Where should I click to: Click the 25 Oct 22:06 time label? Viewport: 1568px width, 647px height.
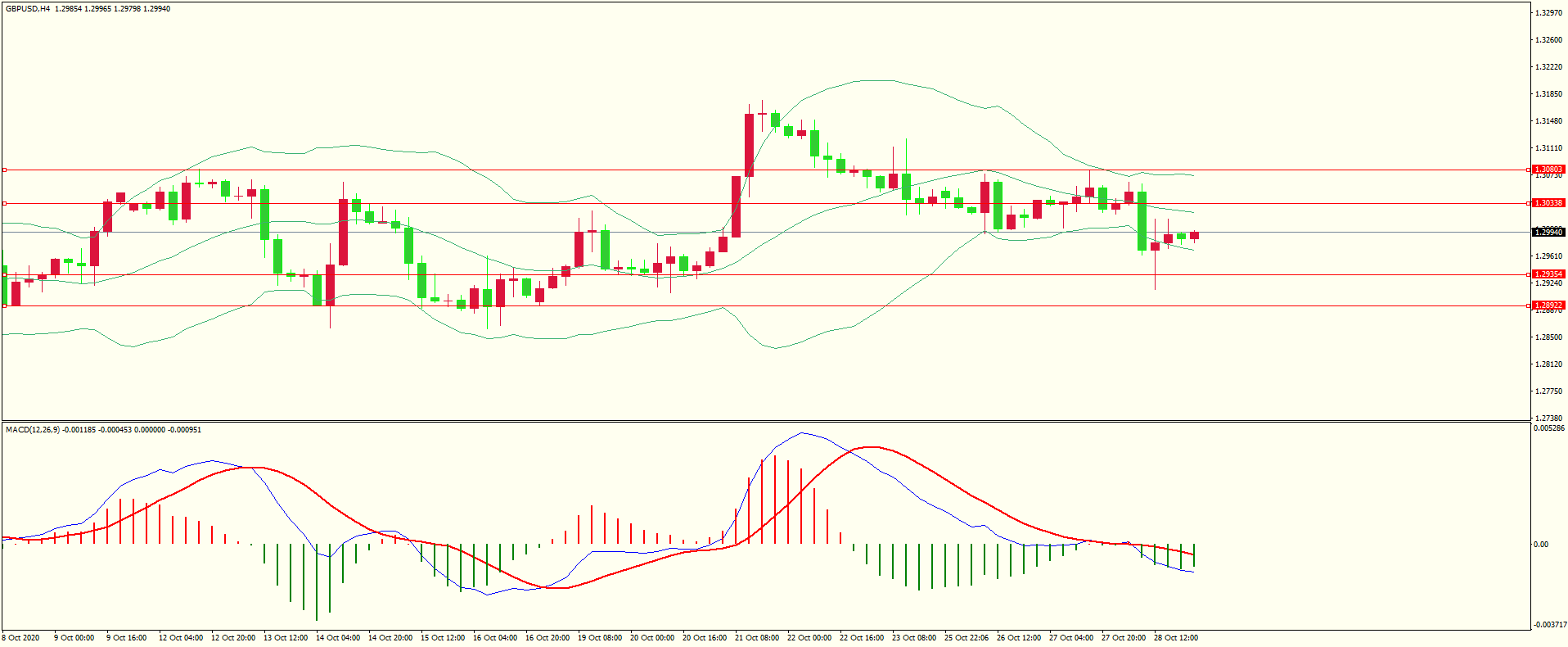[x=966, y=638]
